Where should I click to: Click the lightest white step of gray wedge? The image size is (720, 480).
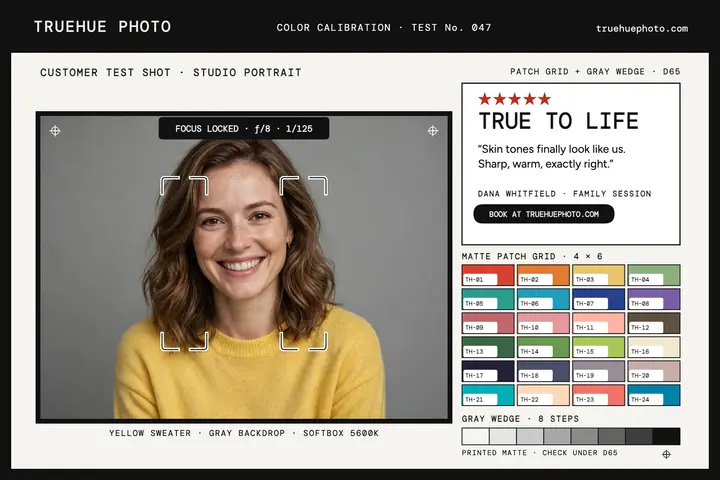click(475, 436)
